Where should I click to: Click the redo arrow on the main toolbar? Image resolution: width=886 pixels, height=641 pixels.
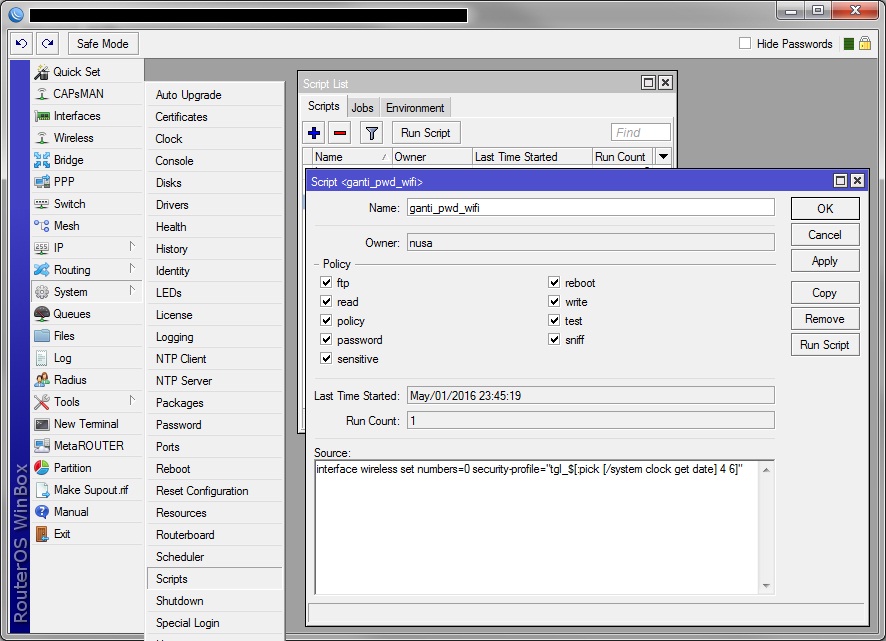[47, 43]
